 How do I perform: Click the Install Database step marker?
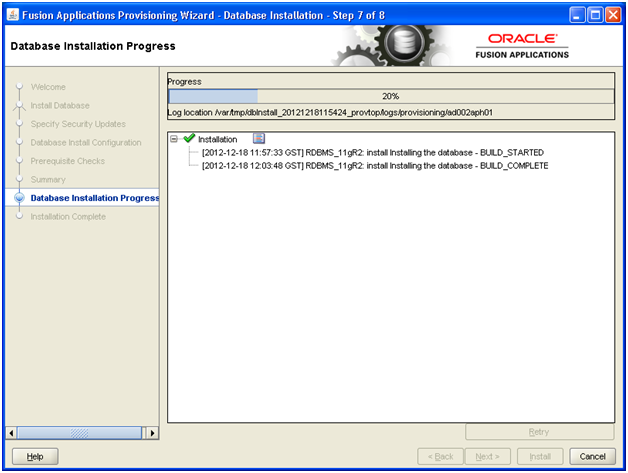tap(19, 106)
